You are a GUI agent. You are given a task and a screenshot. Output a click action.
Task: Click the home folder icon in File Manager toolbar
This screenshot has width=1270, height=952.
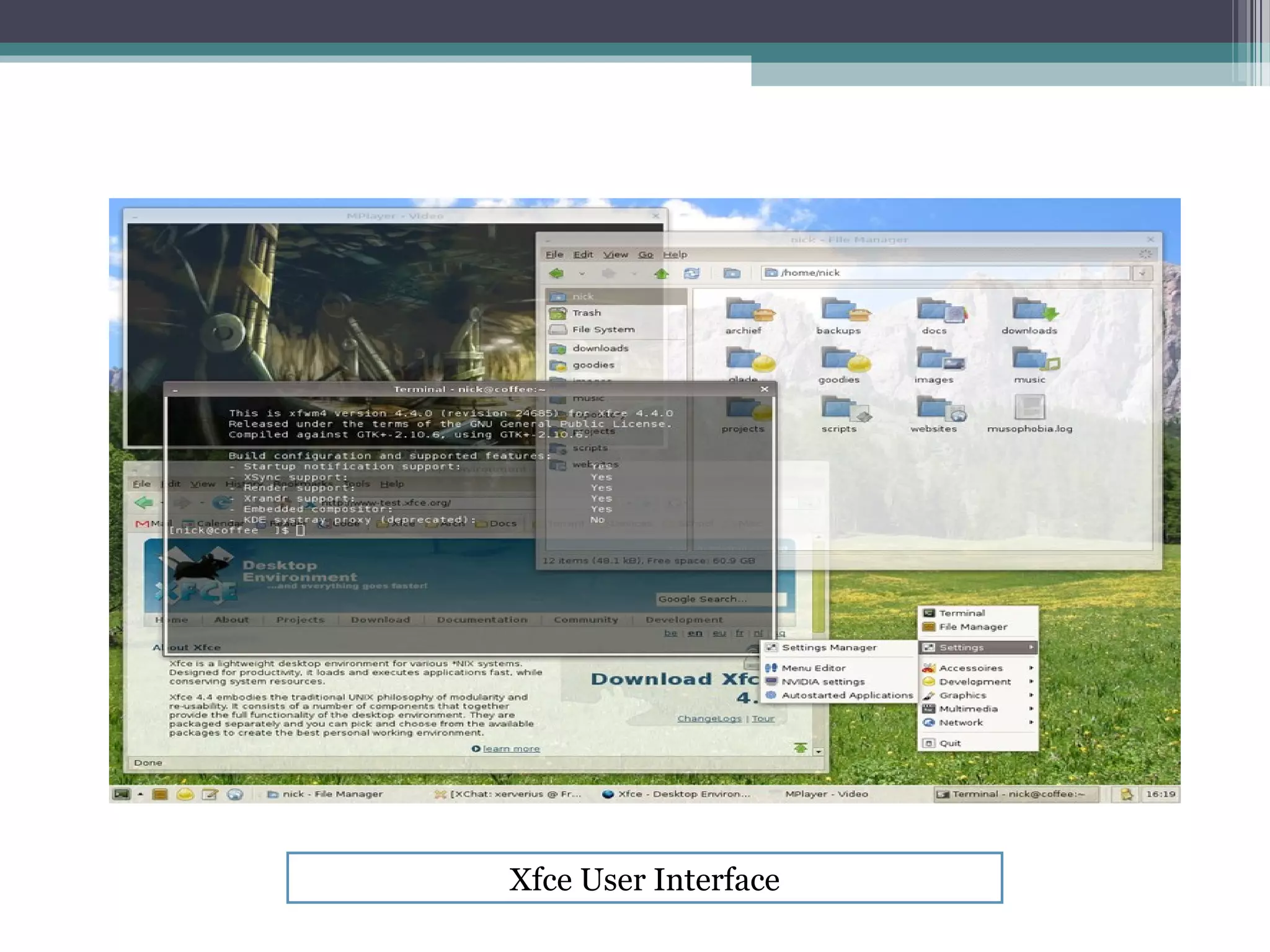tap(732, 273)
